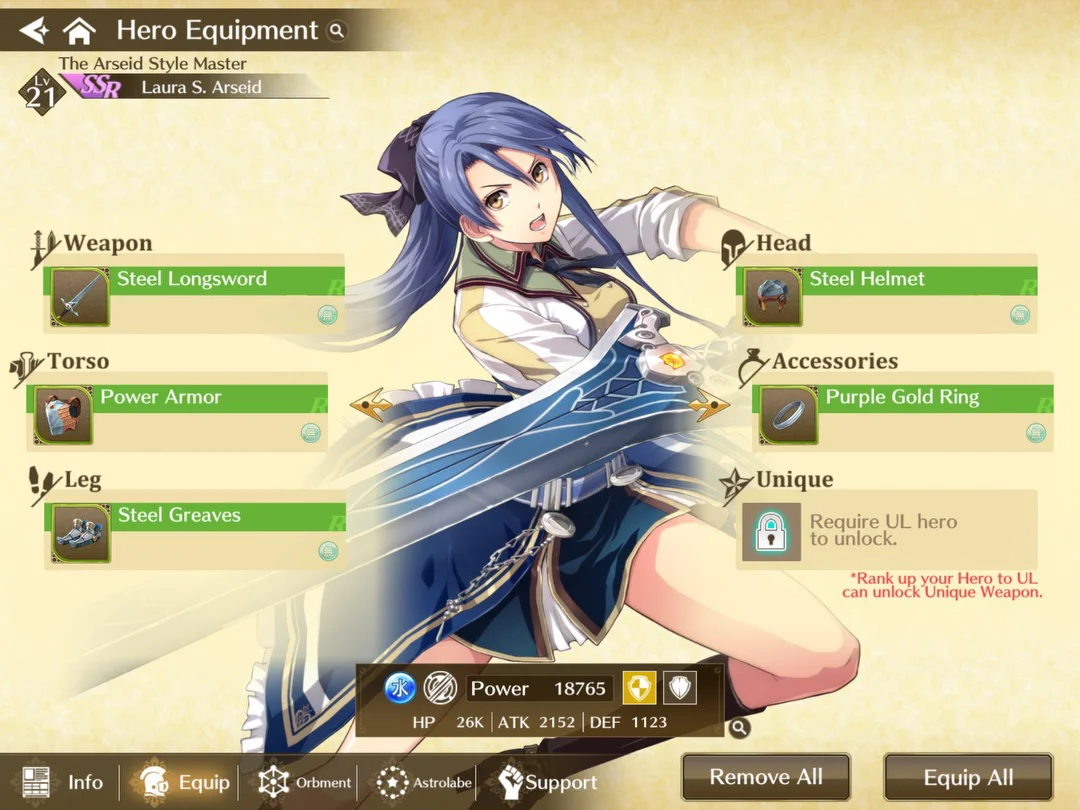Toggle the yellow shield role icon
The image size is (1080, 810).
[640, 688]
